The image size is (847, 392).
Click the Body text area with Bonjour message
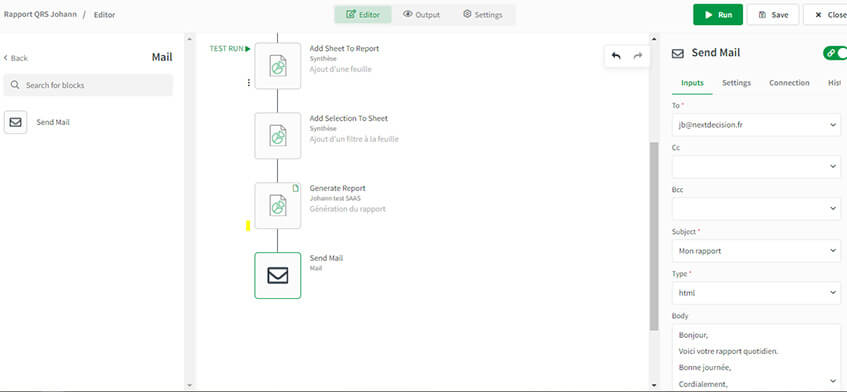pyautogui.click(x=756, y=358)
